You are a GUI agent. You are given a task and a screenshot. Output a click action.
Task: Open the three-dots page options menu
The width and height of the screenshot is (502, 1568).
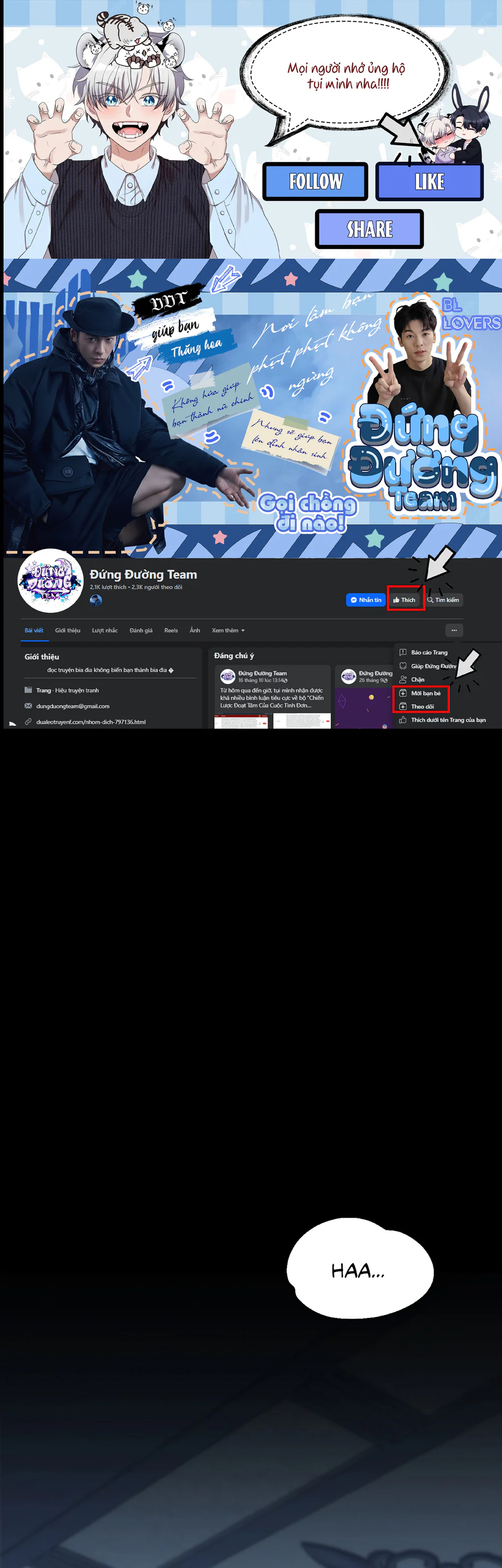[454, 630]
